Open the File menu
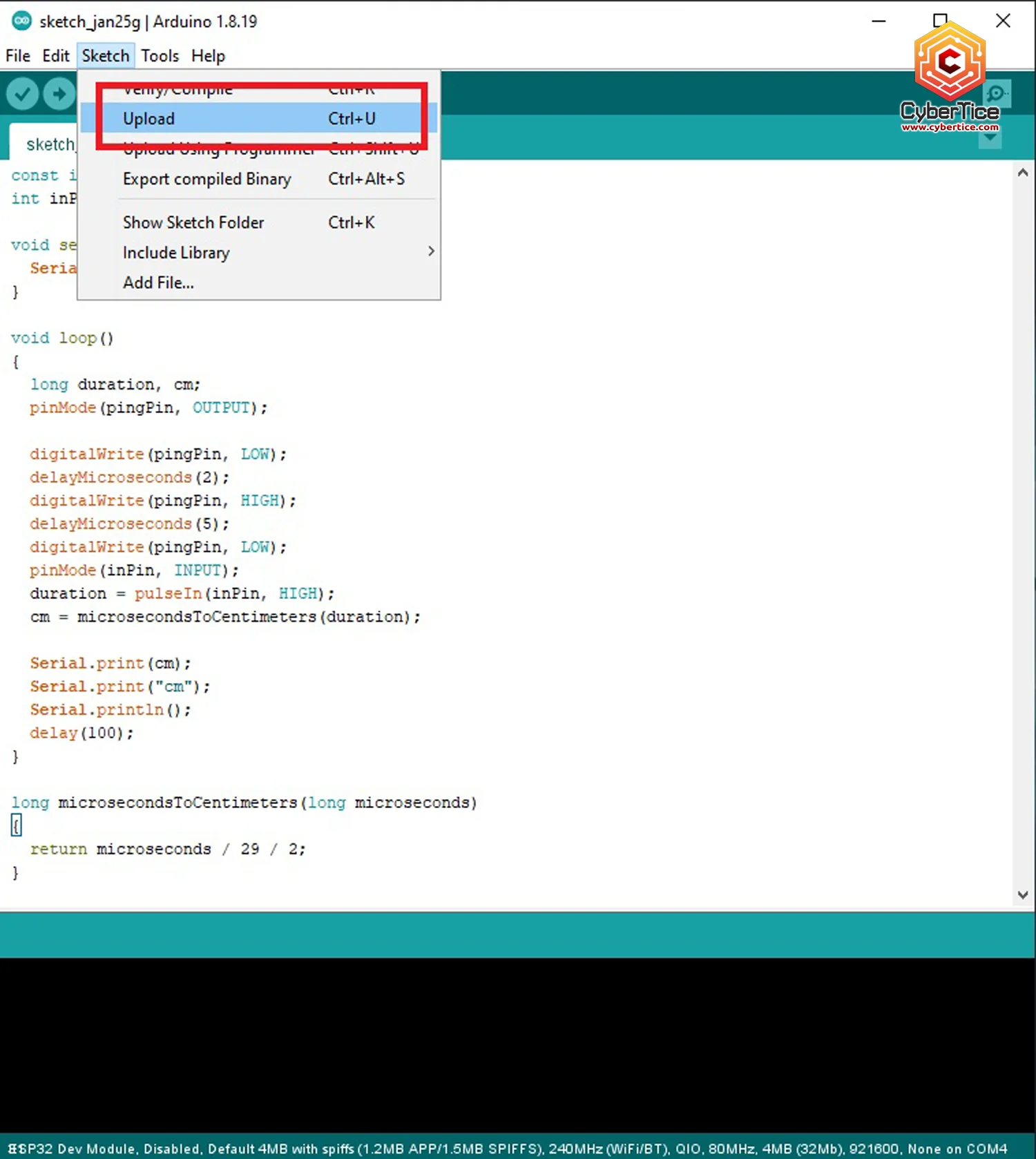 18,56
